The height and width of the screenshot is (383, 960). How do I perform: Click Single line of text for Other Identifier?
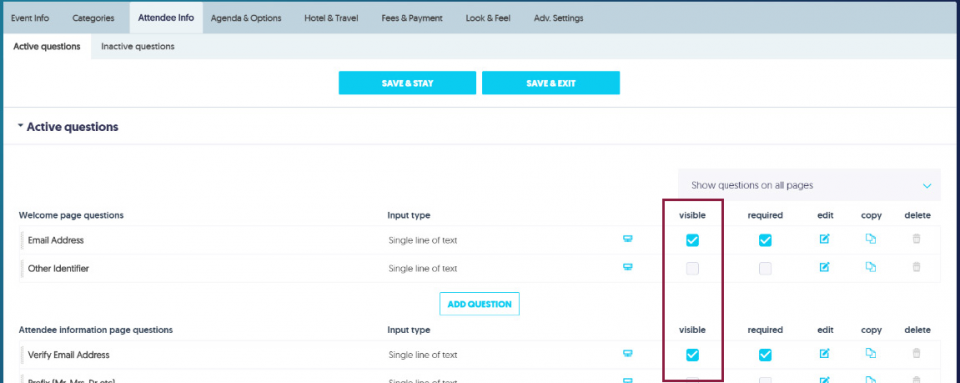click(422, 269)
